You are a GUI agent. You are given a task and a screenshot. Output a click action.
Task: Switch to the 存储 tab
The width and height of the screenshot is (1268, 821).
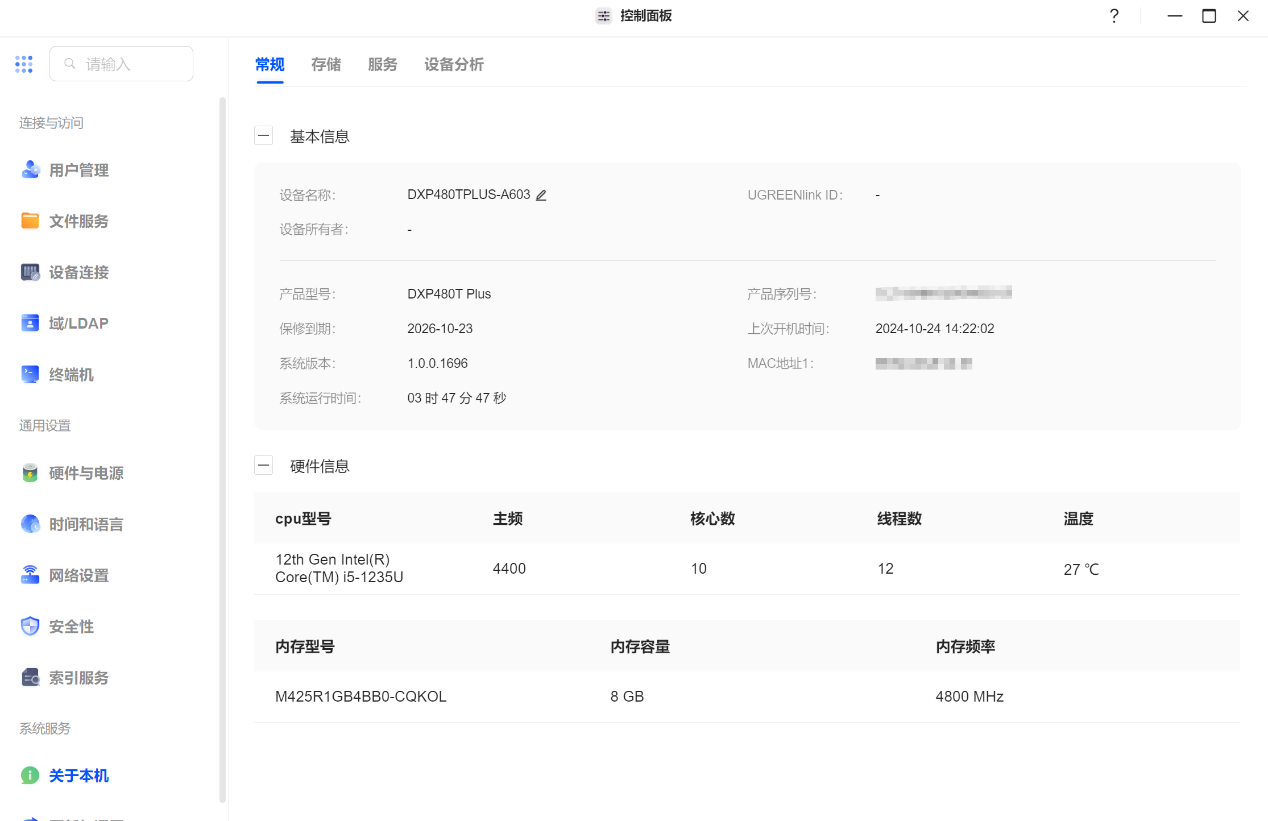point(326,65)
